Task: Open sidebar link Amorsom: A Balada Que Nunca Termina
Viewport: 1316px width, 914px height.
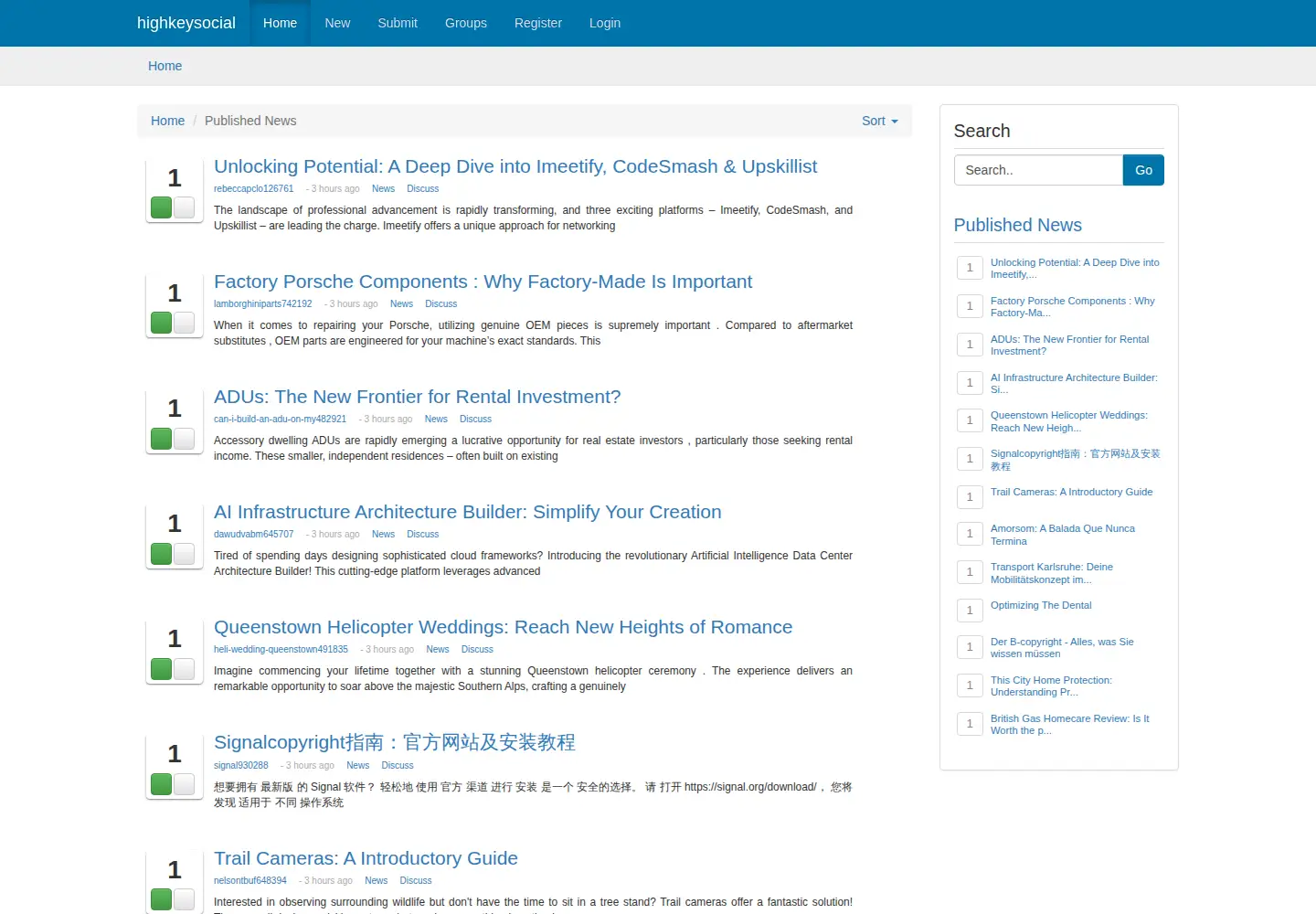Action: click(1063, 535)
